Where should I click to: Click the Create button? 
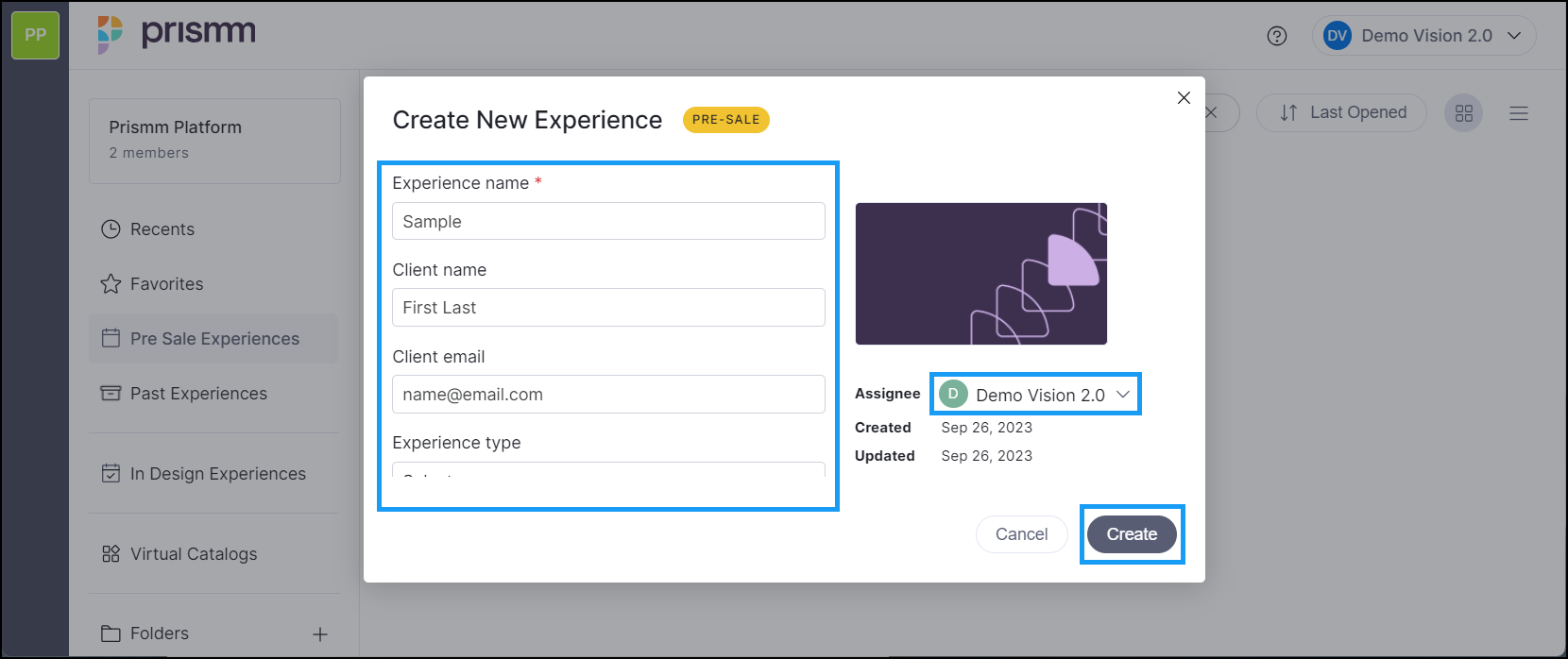coord(1132,534)
